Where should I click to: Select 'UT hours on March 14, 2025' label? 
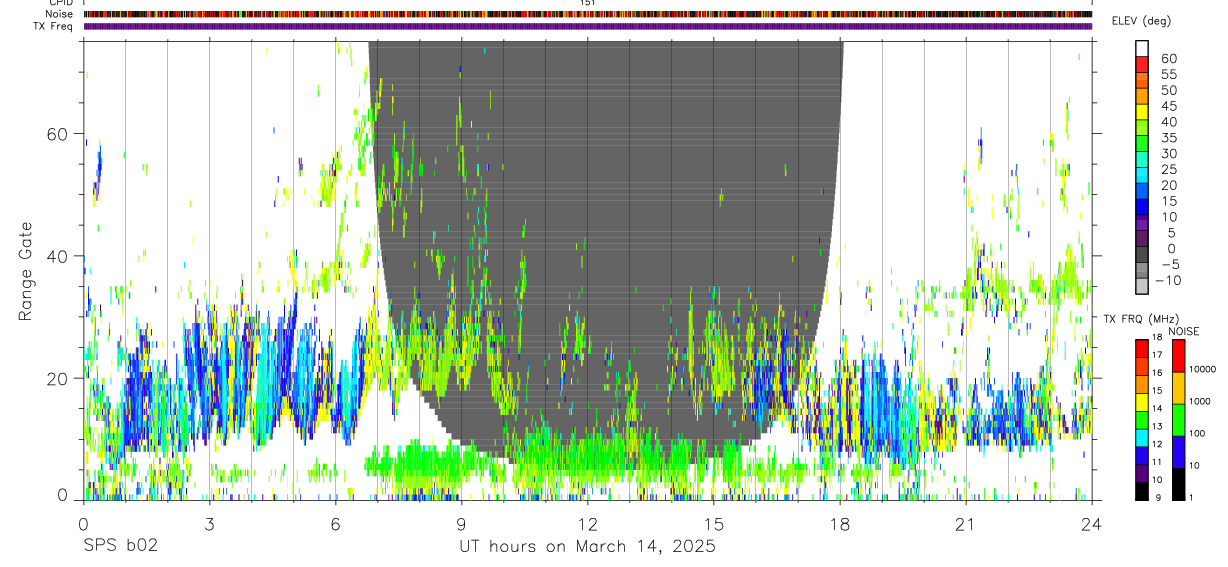click(x=587, y=547)
